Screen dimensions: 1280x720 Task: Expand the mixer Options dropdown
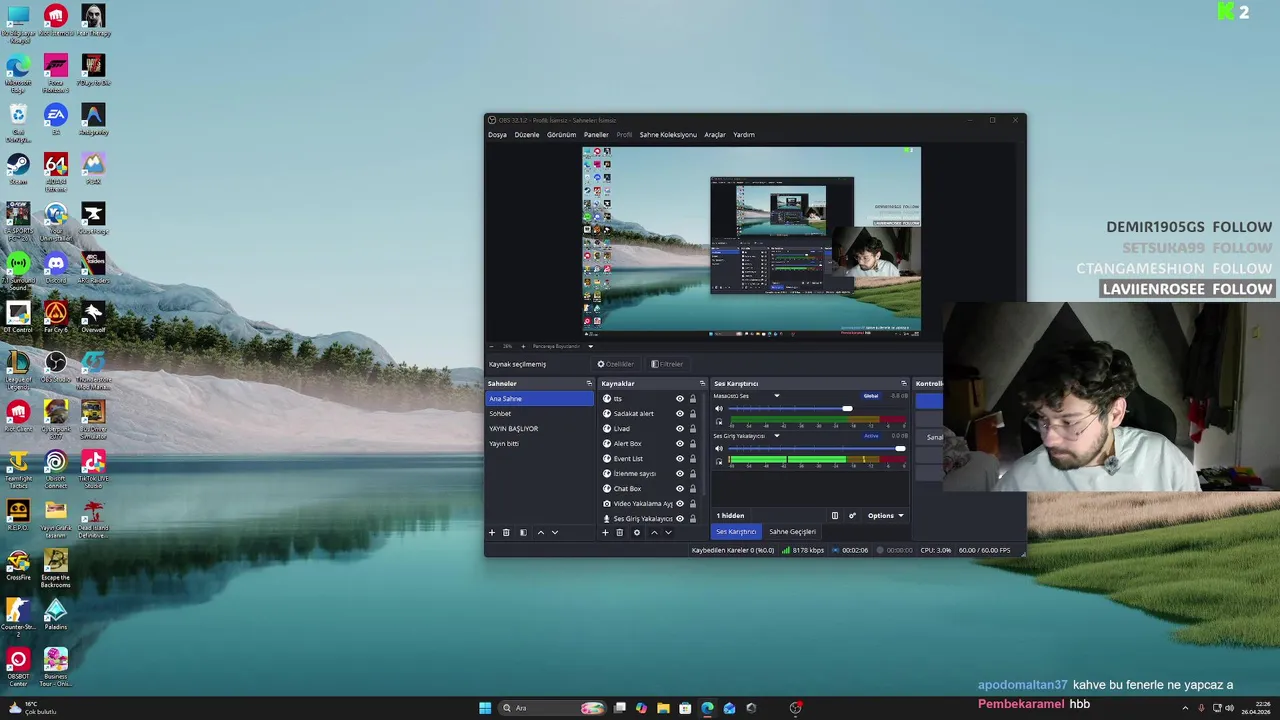point(886,516)
